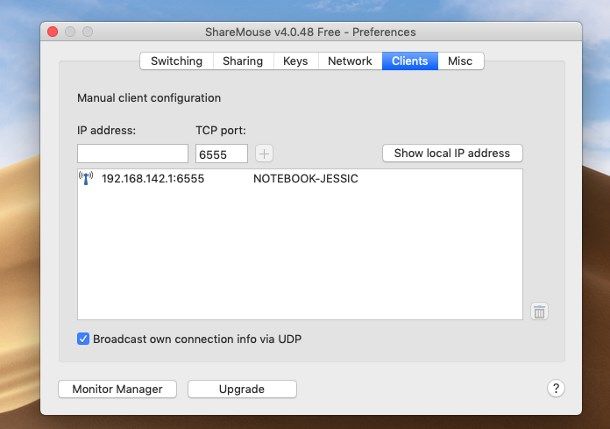610x429 pixels.
Task: Click the Upgrade button
Action: pyautogui.click(x=242, y=389)
